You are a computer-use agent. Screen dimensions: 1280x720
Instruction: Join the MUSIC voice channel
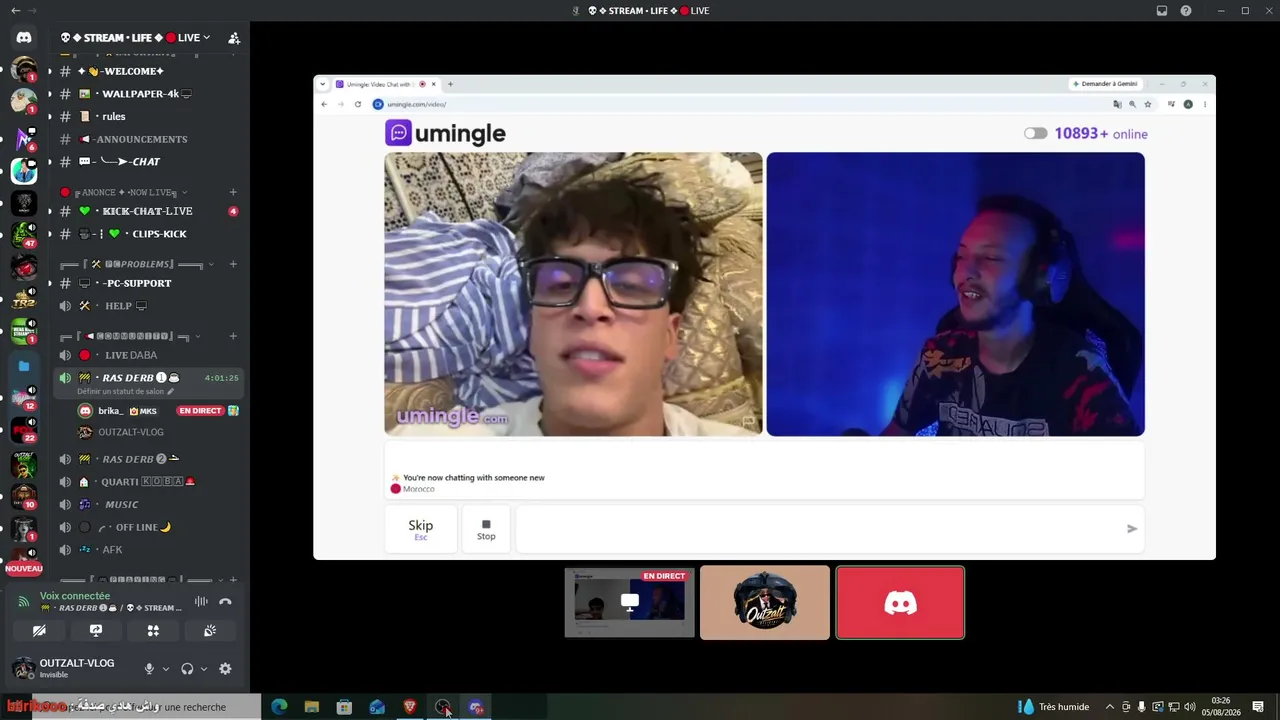pos(149,504)
